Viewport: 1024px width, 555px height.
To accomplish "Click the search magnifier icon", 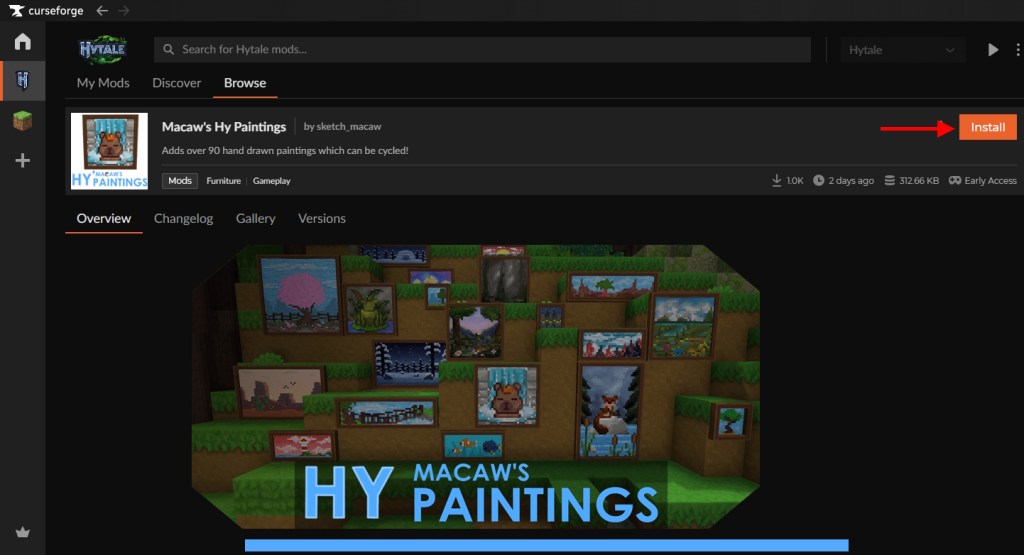I will 168,50.
